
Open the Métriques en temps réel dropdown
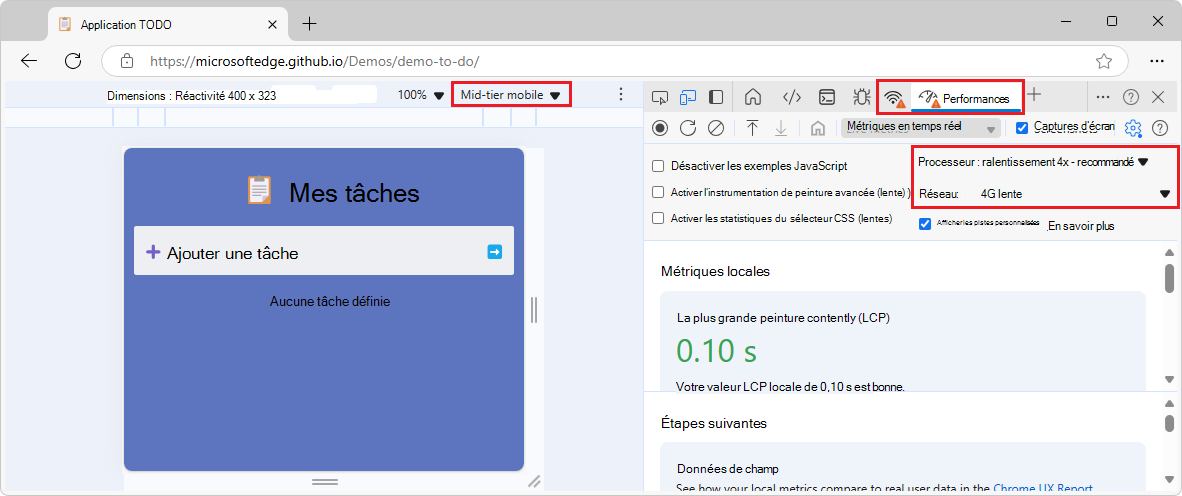pos(920,128)
